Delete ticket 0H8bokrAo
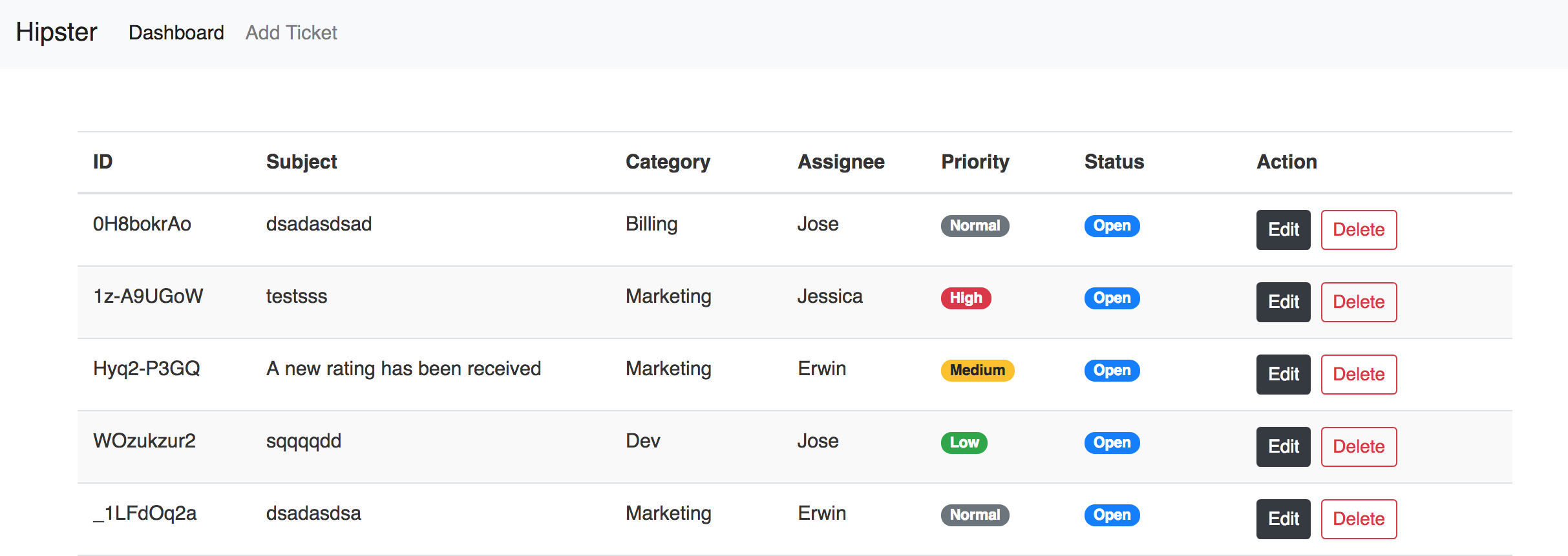Image resolution: width=1568 pixels, height=556 pixels. click(x=1359, y=230)
